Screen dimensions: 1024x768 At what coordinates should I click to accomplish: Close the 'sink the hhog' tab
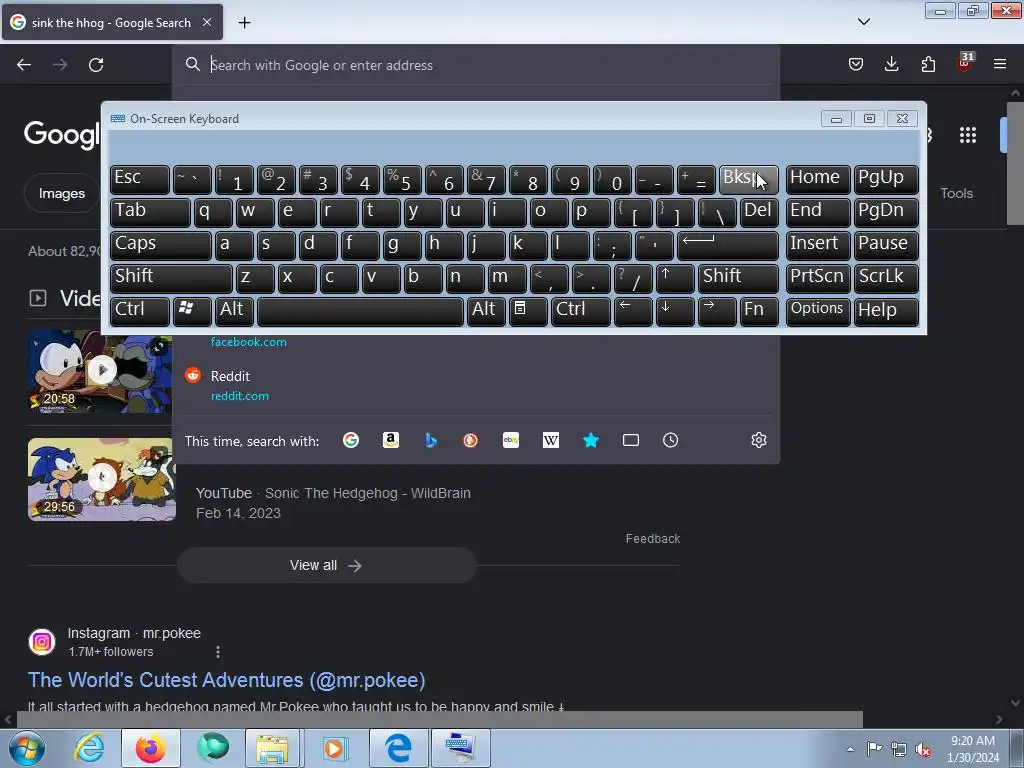(x=207, y=22)
